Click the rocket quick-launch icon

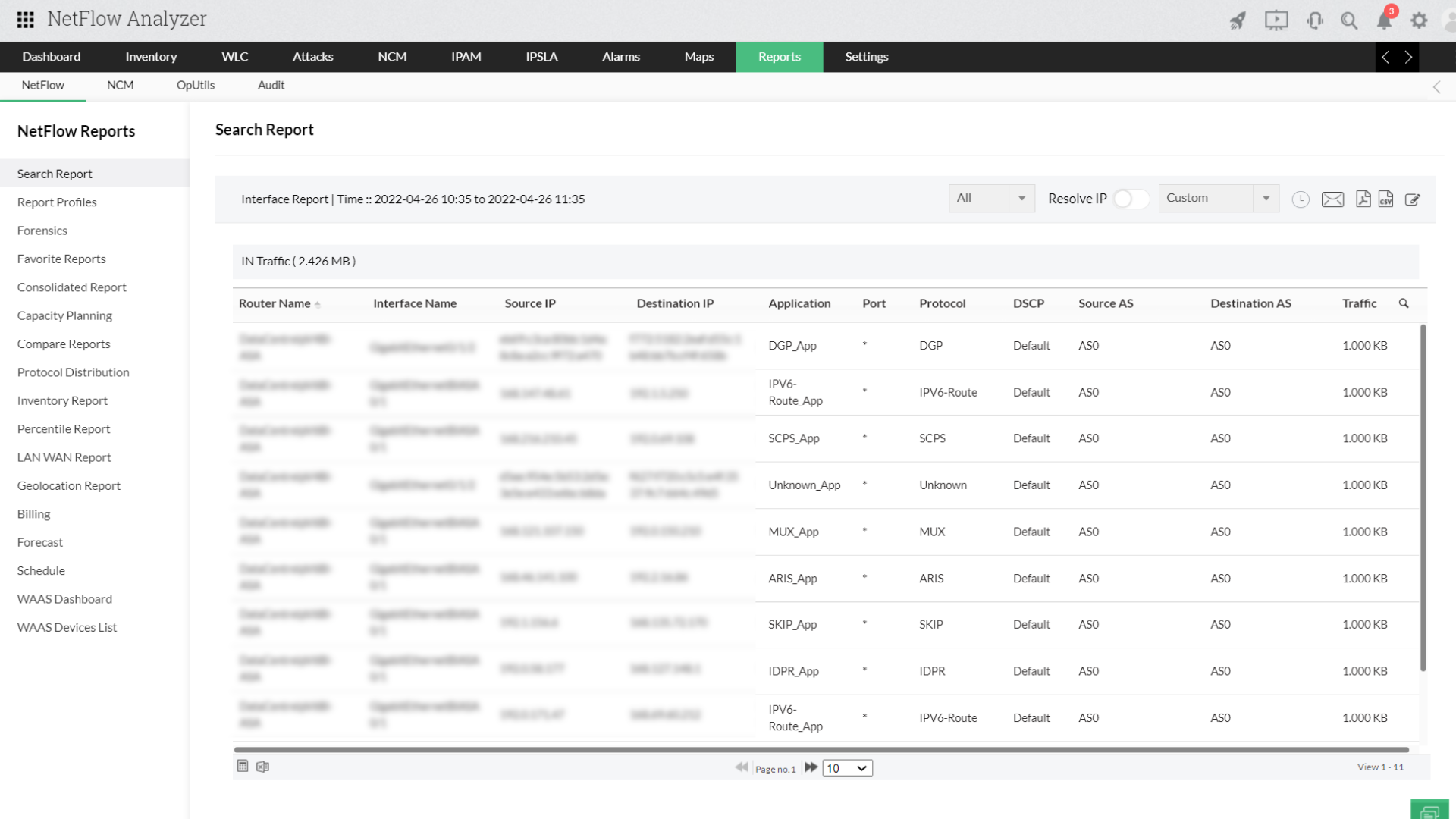(1238, 20)
